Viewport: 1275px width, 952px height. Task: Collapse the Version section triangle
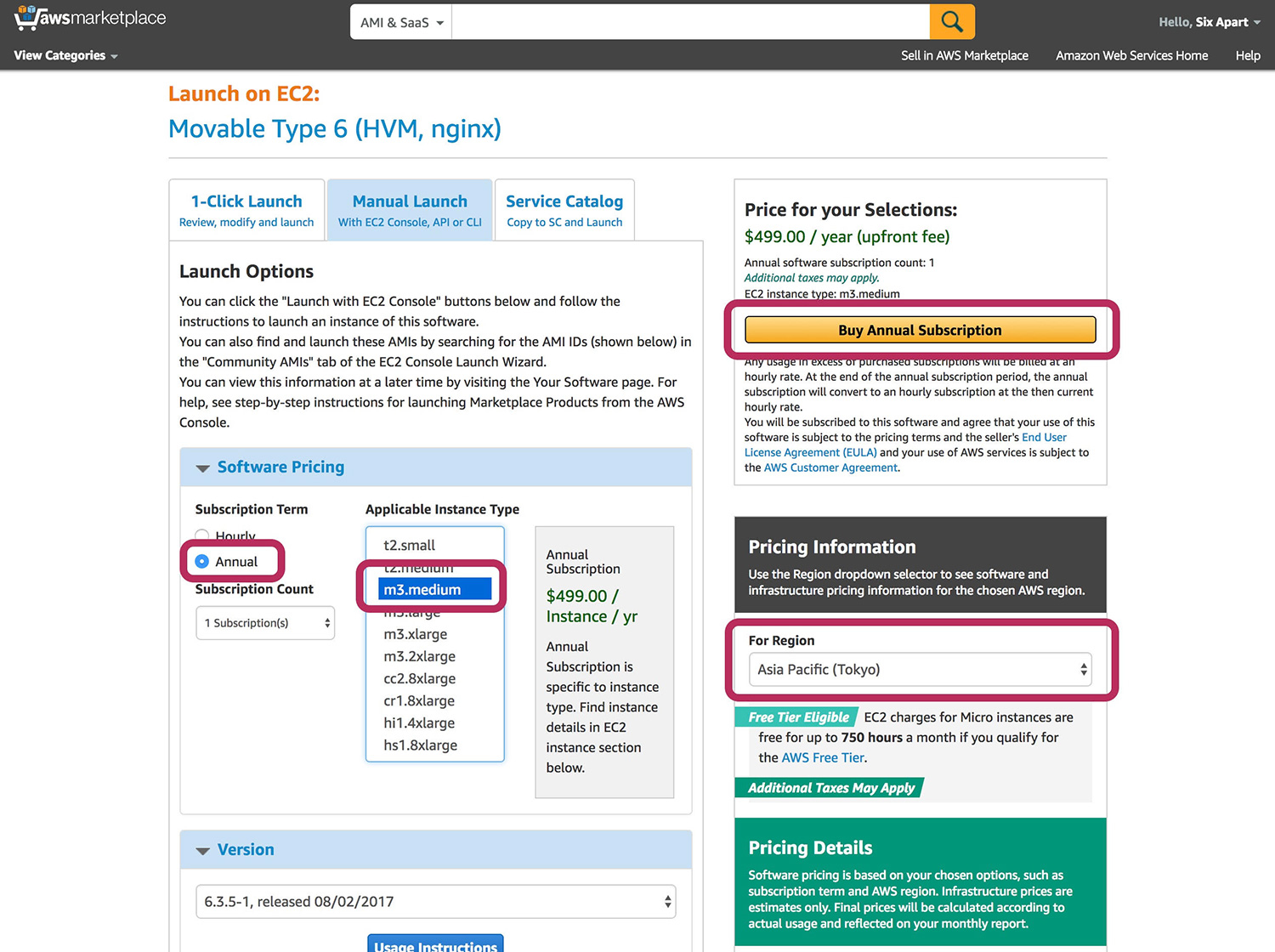tap(202, 850)
